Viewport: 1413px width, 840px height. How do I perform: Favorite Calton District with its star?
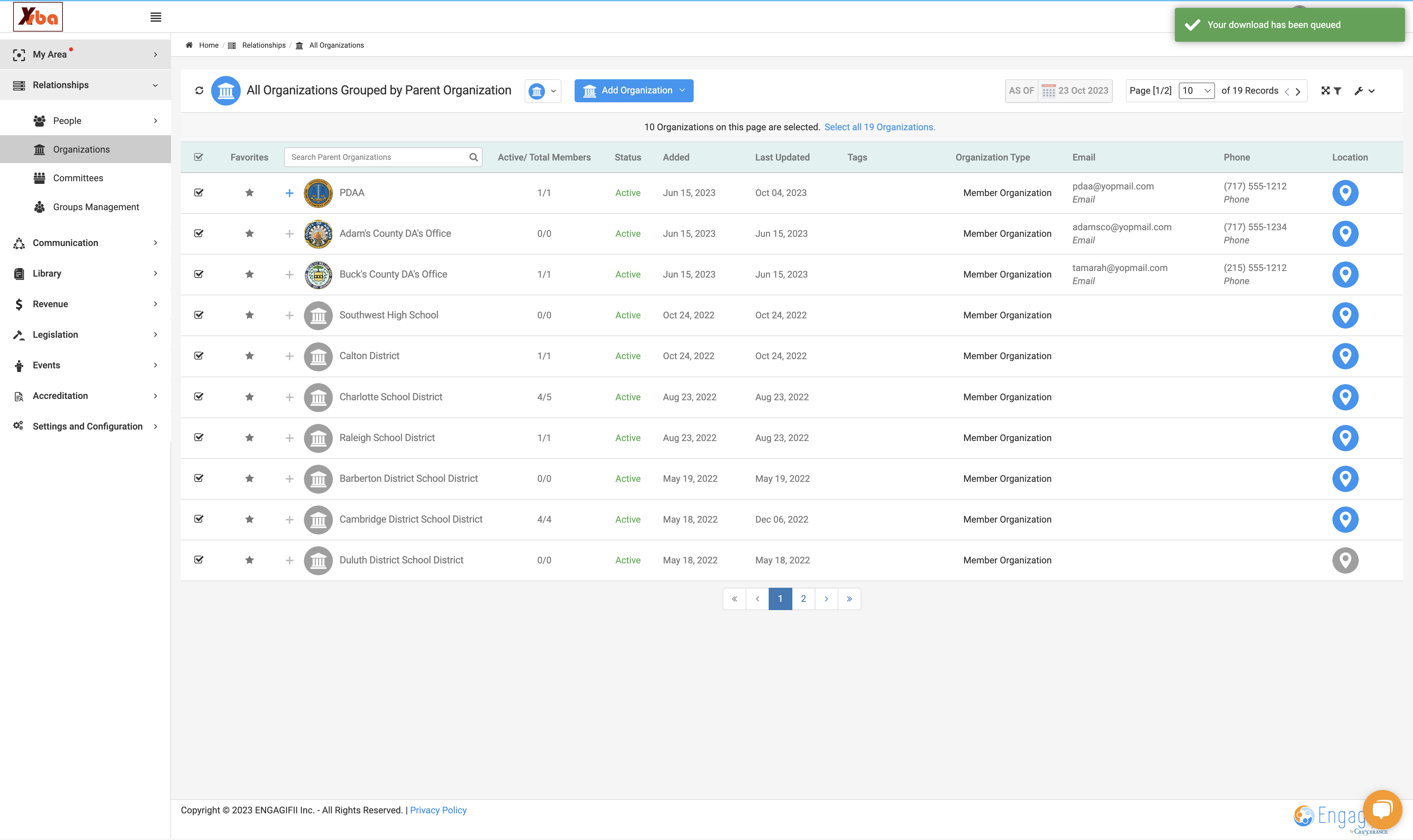click(x=250, y=356)
